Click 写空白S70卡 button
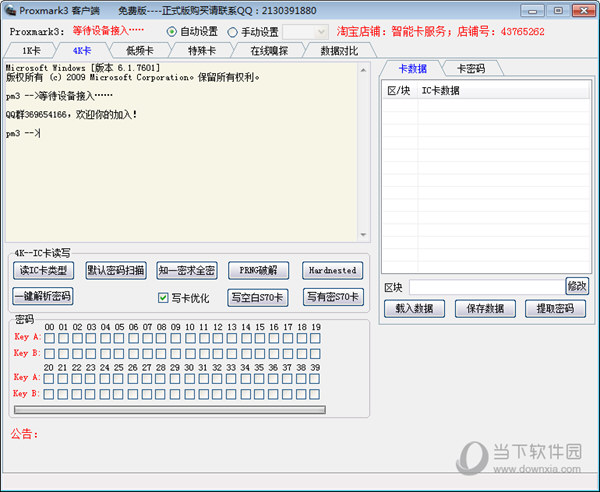 point(258,298)
